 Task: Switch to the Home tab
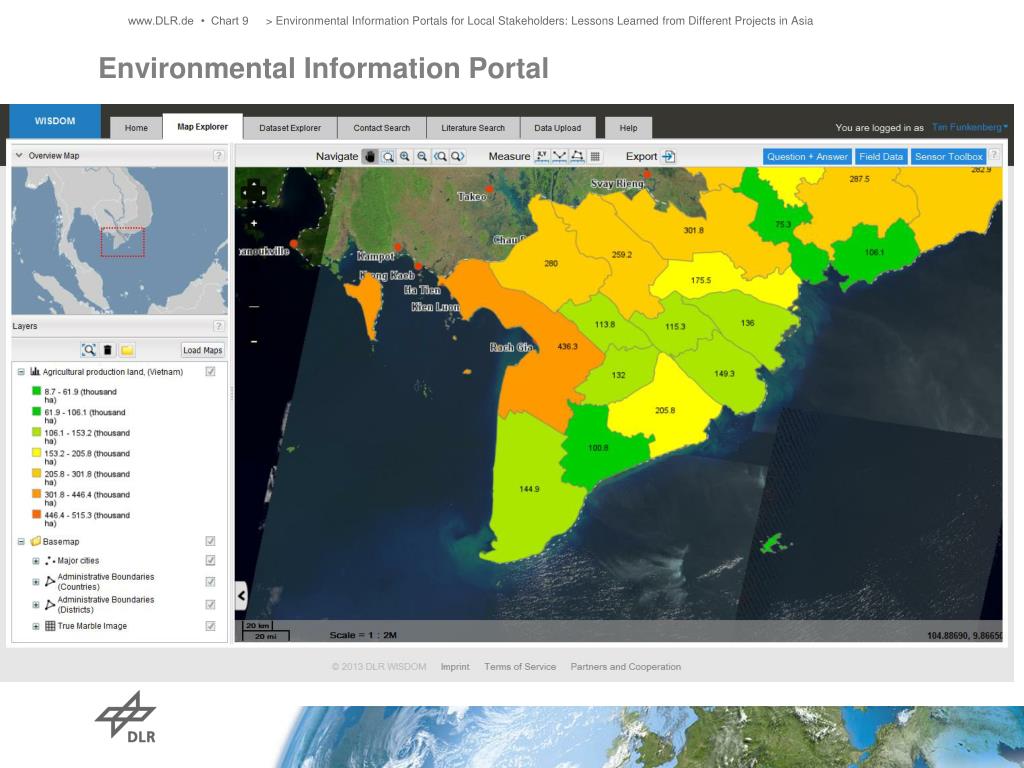coord(136,128)
